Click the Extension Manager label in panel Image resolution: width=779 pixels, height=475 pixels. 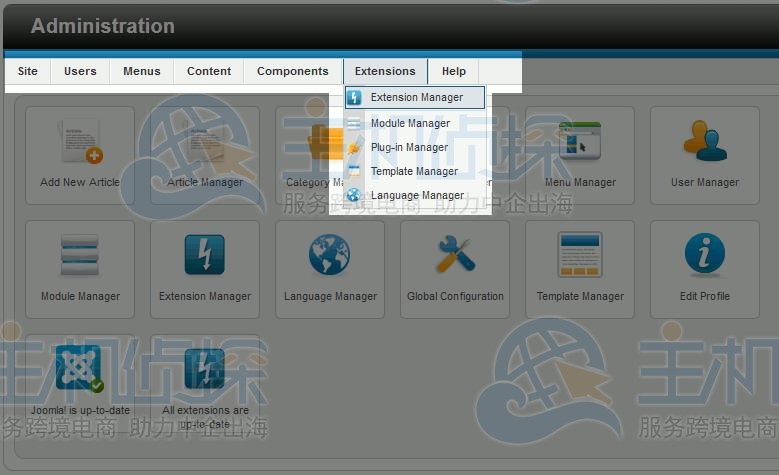point(205,296)
